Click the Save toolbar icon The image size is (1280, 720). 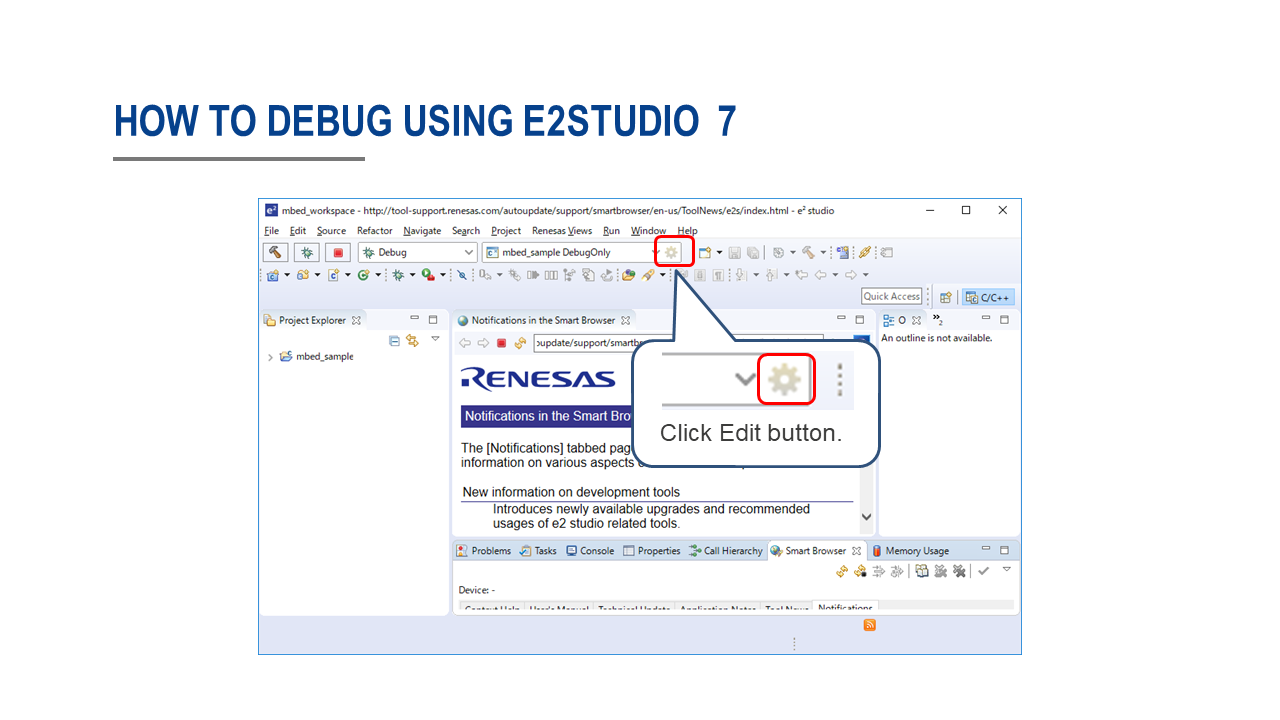(x=735, y=253)
